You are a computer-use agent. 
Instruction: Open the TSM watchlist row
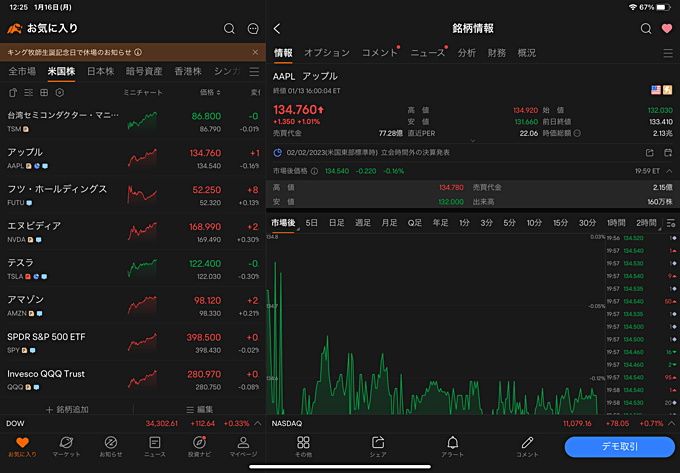point(133,121)
